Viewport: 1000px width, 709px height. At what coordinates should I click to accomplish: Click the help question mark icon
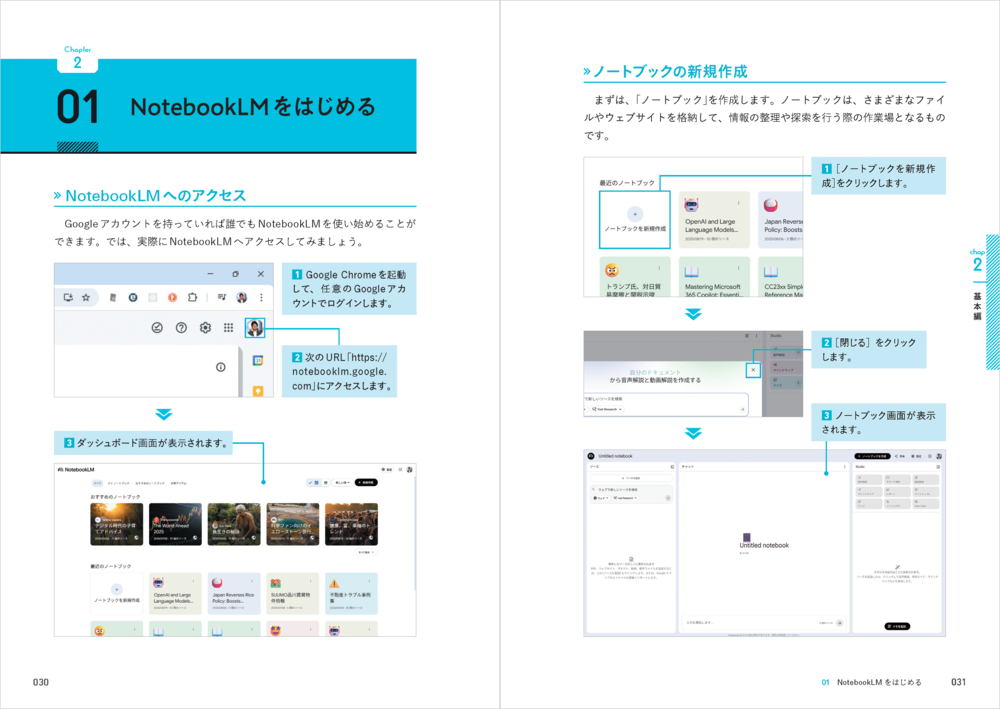(181, 327)
